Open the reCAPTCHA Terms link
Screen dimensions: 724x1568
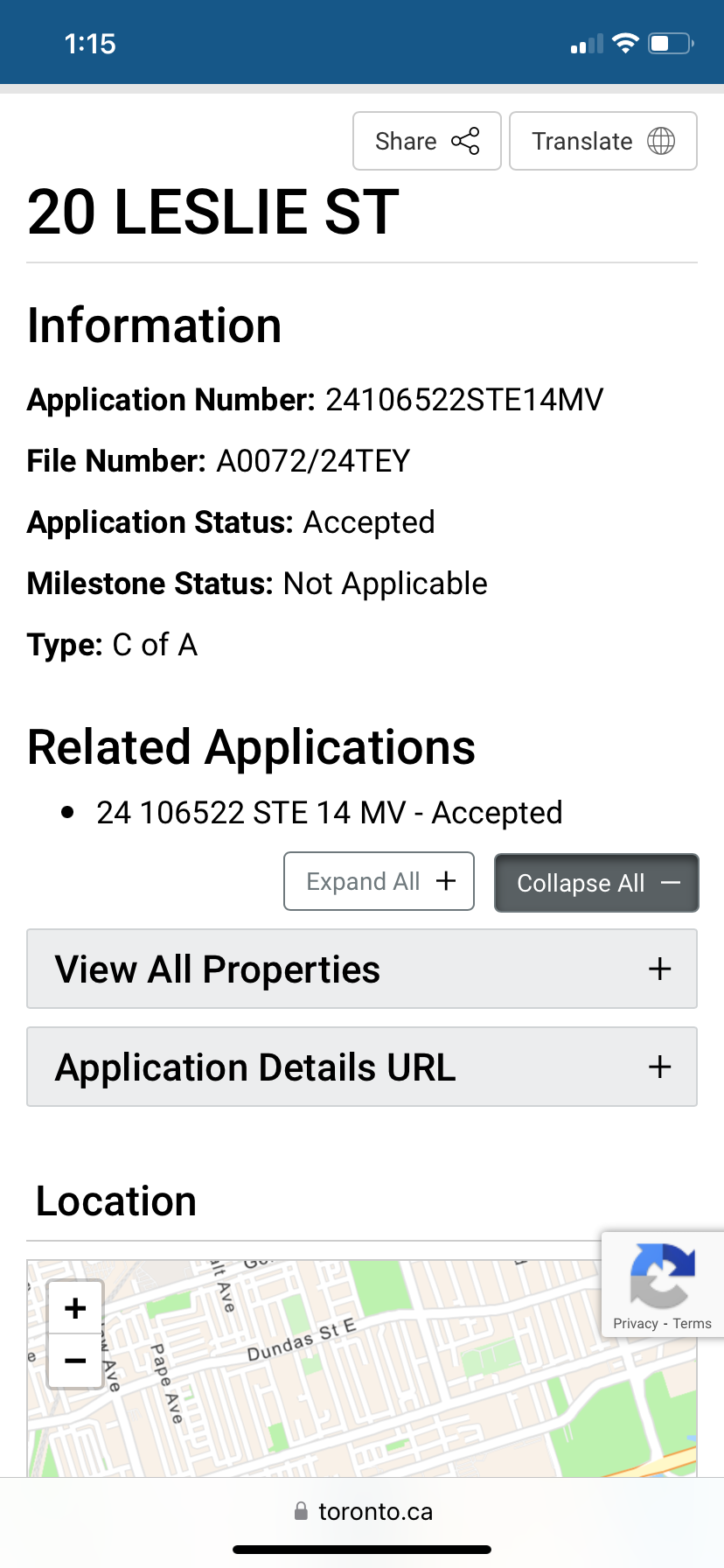point(693,1323)
